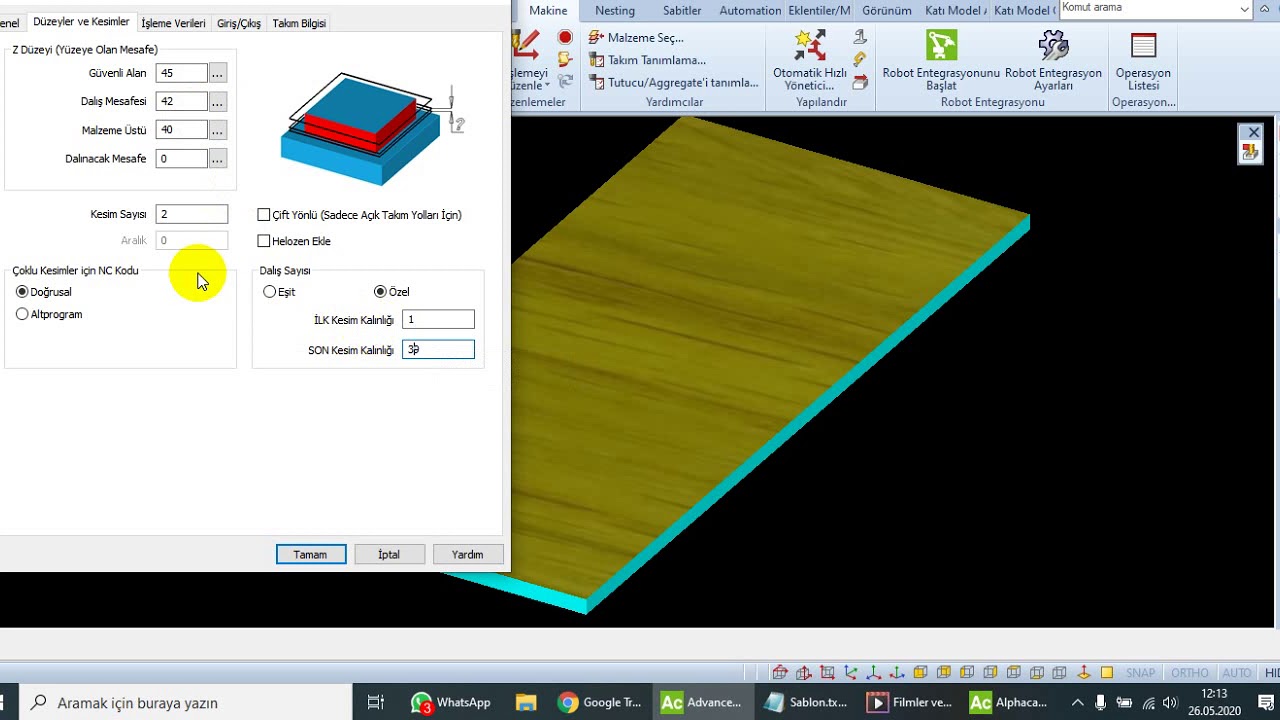Click the second red isometric view icon in the status bar
This screenshot has height=720, width=1280.
[804, 673]
